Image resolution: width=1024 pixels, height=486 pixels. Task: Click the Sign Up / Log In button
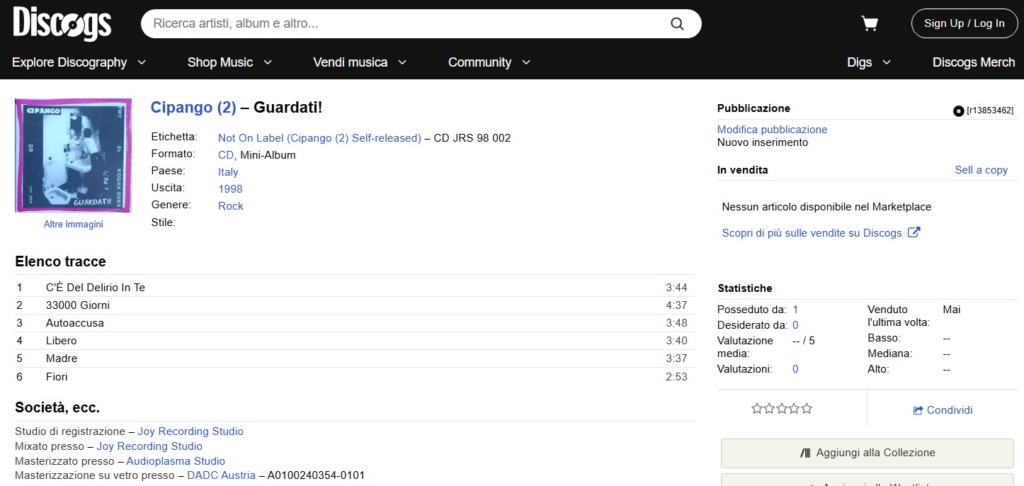pyautogui.click(x=964, y=24)
